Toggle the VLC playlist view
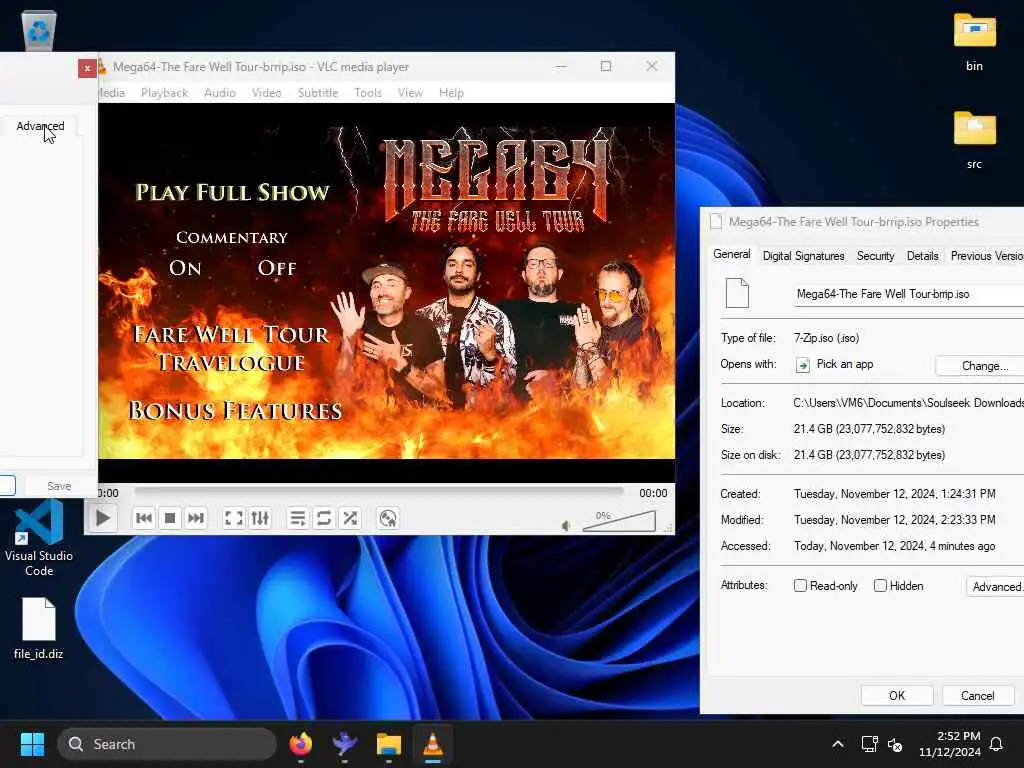 pos(298,519)
